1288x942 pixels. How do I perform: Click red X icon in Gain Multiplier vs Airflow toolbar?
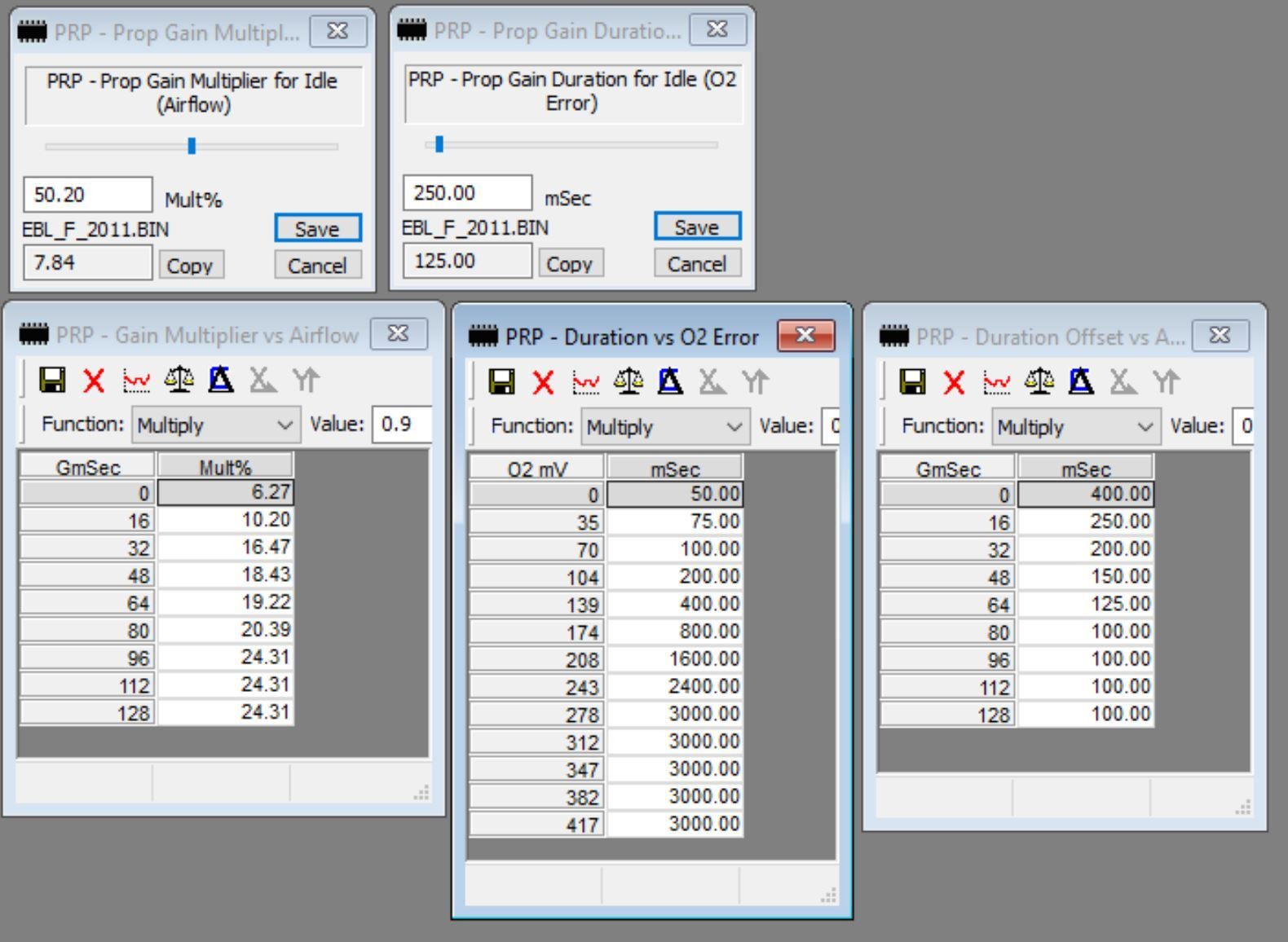coord(95,380)
